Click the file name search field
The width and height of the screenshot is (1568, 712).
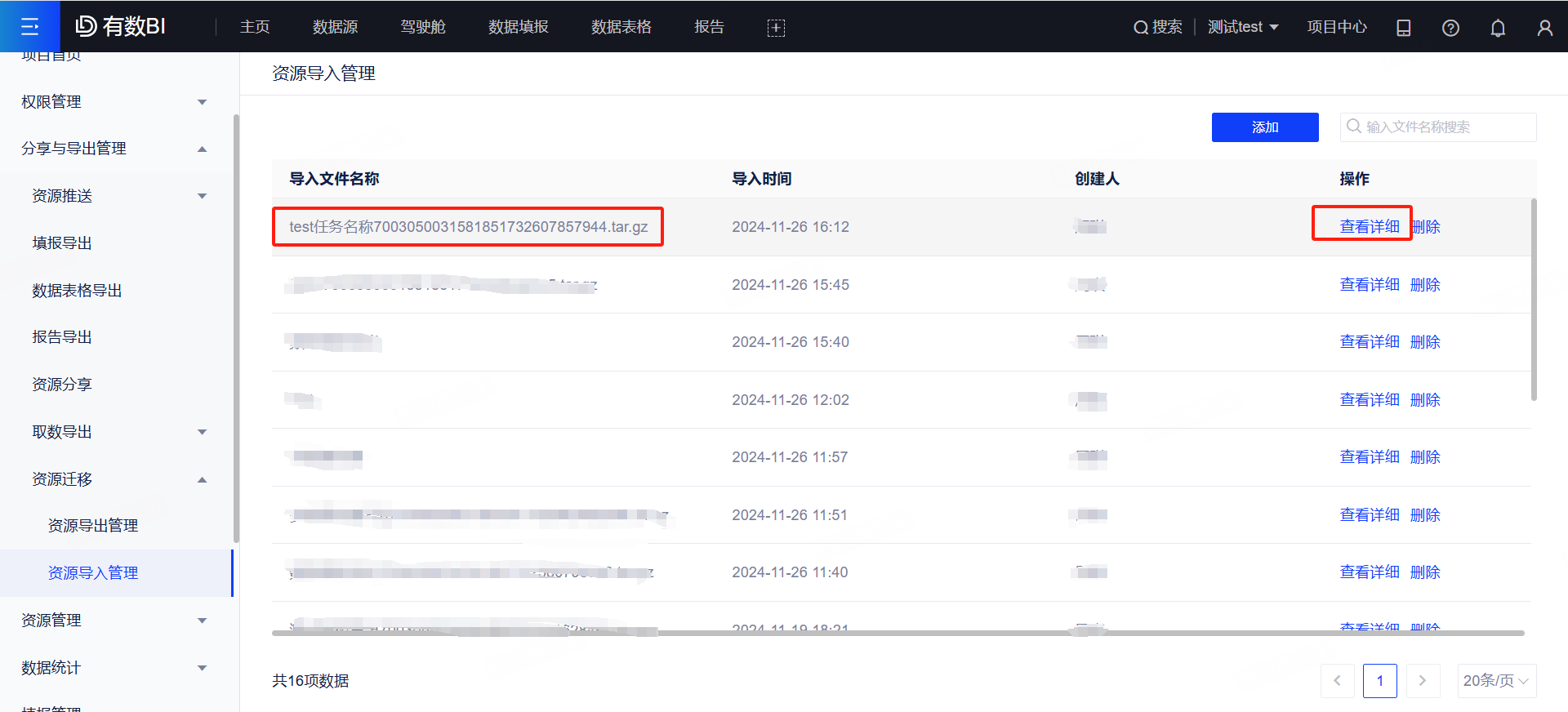point(1445,127)
